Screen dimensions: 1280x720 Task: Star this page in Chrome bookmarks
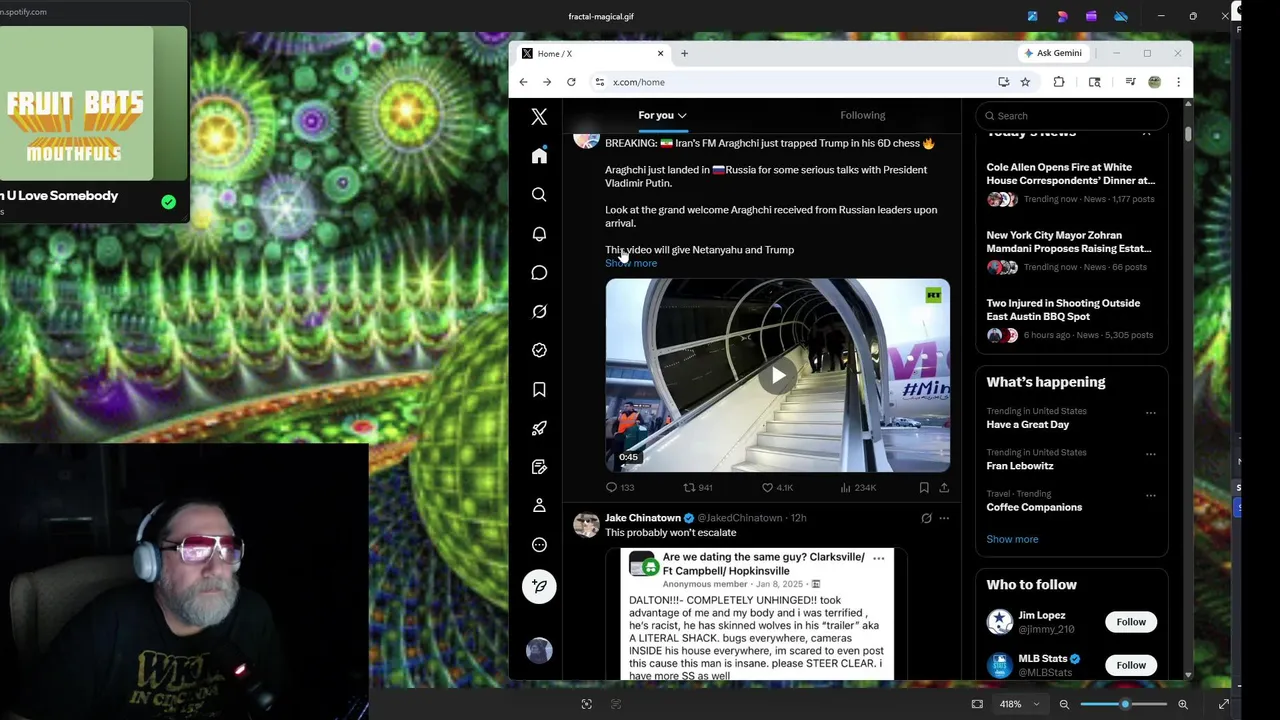(x=1025, y=82)
